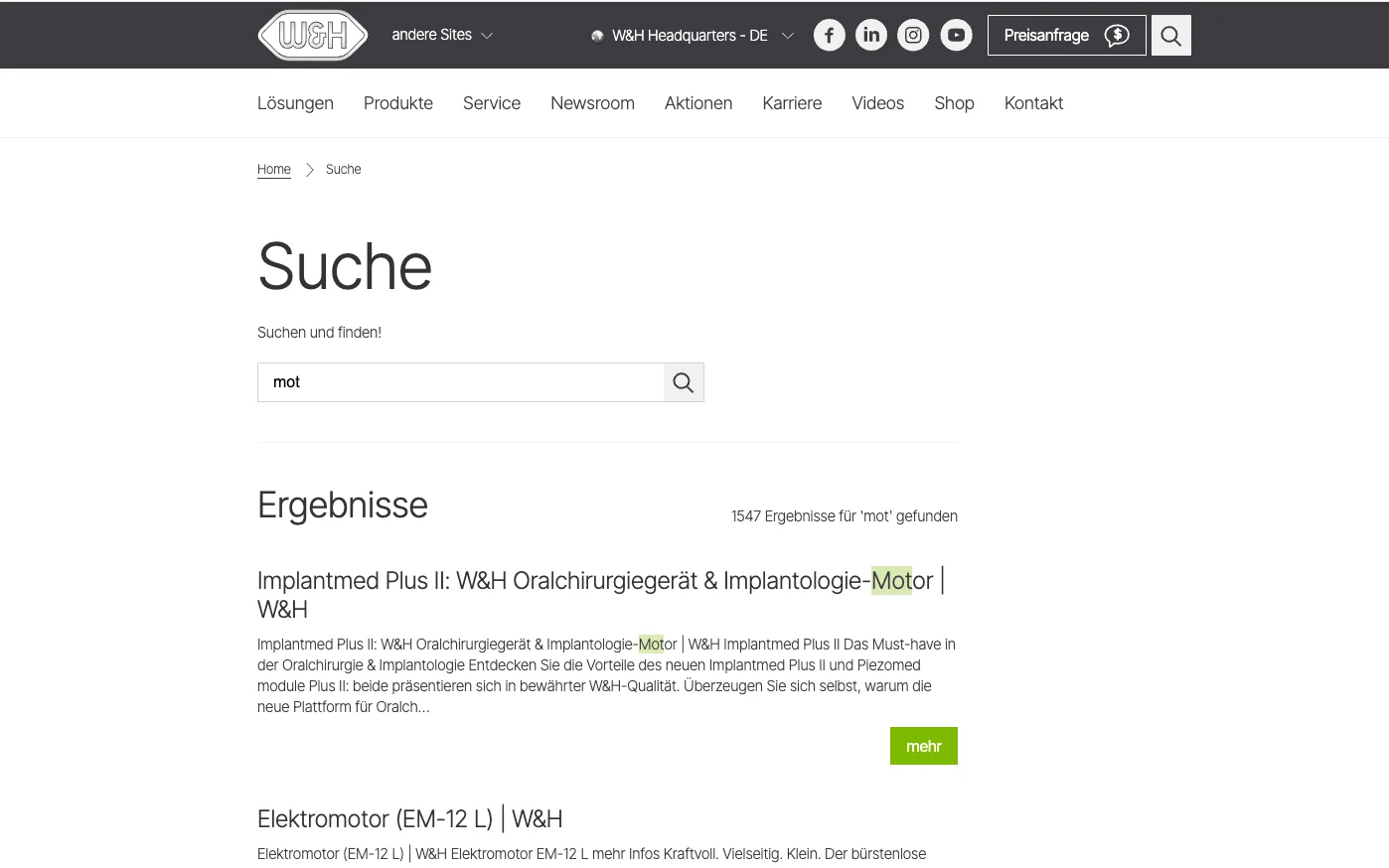Go to the Shop menu item
1389x868 pixels.
954,103
